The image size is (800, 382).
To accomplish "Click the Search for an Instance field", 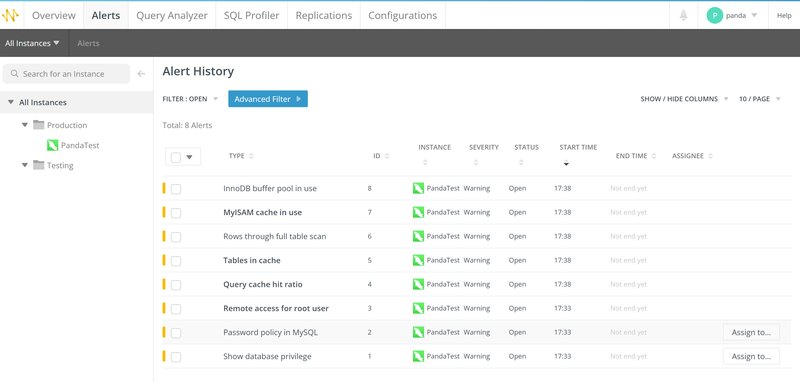I will (66, 74).
